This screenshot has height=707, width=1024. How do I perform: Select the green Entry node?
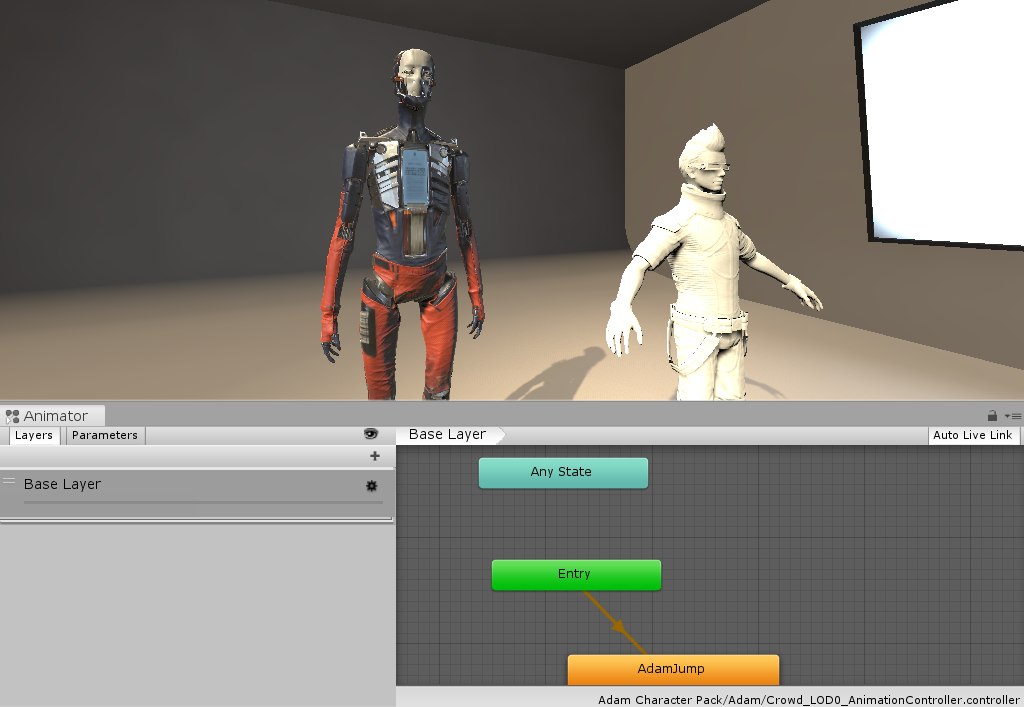575,574
